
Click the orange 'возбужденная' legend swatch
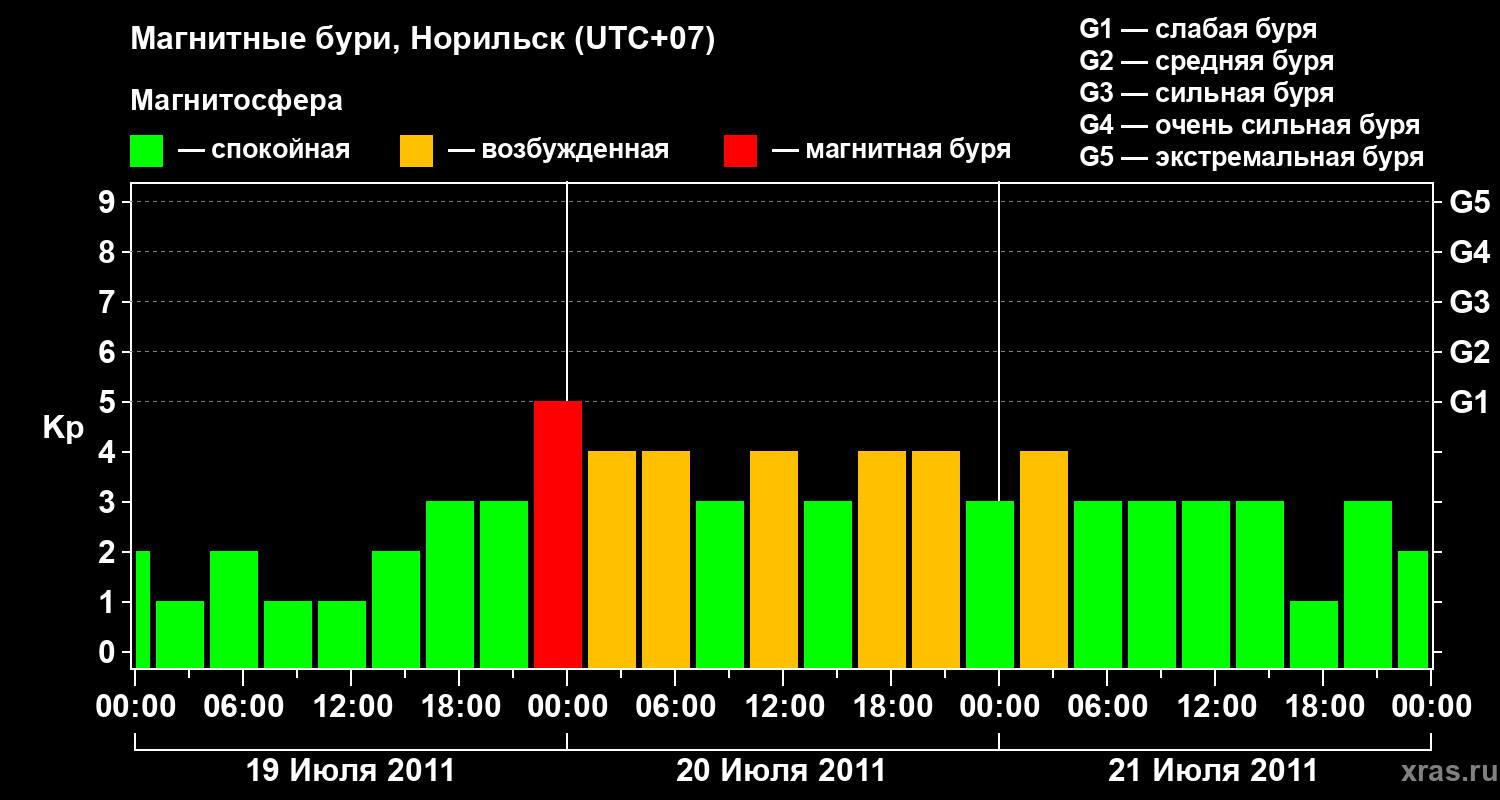tap(417, 151)
